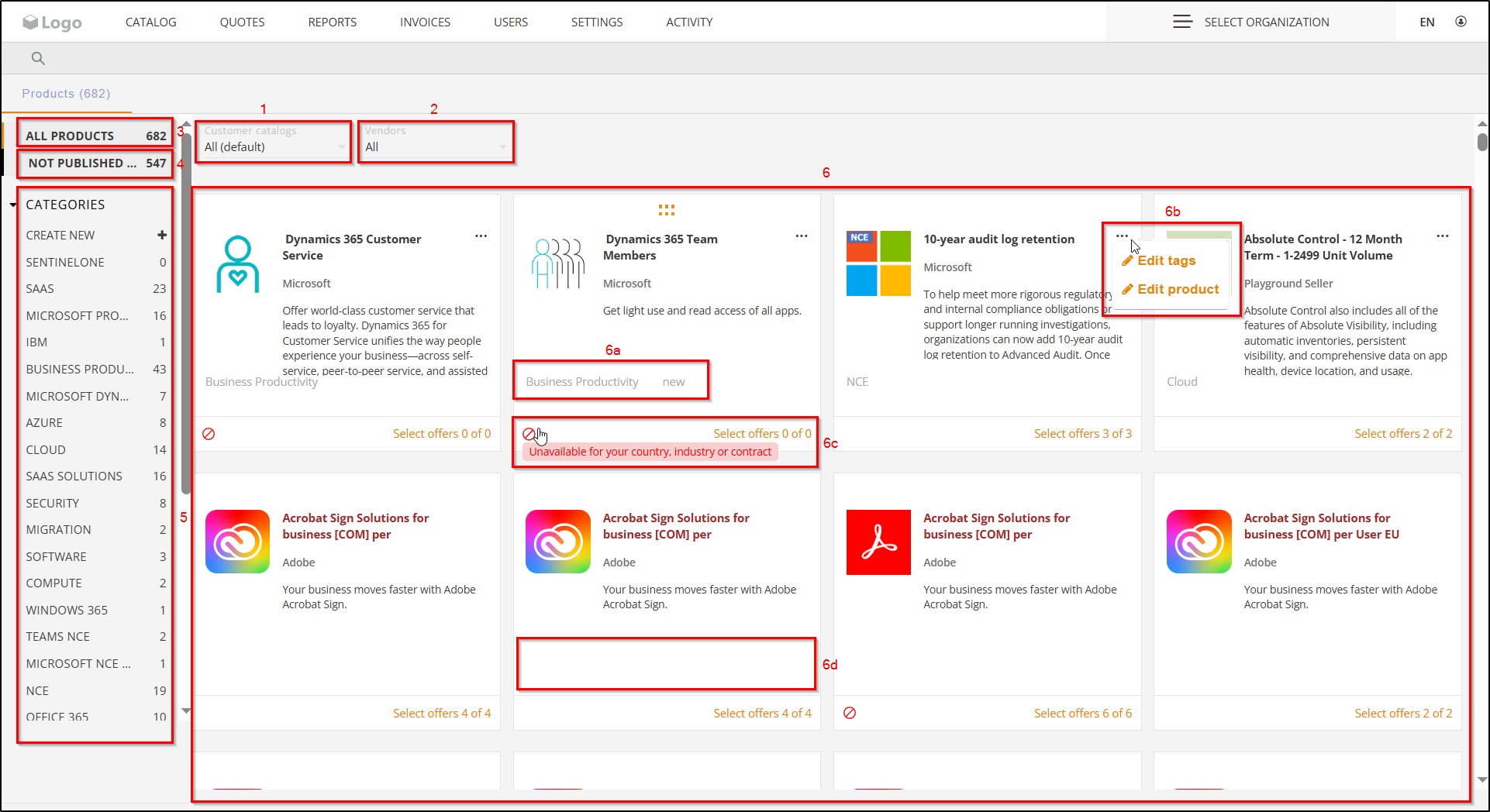Viewport: 1490px width, 812px height.
Task: Open the user account icon
Action: coord(1461,22)
